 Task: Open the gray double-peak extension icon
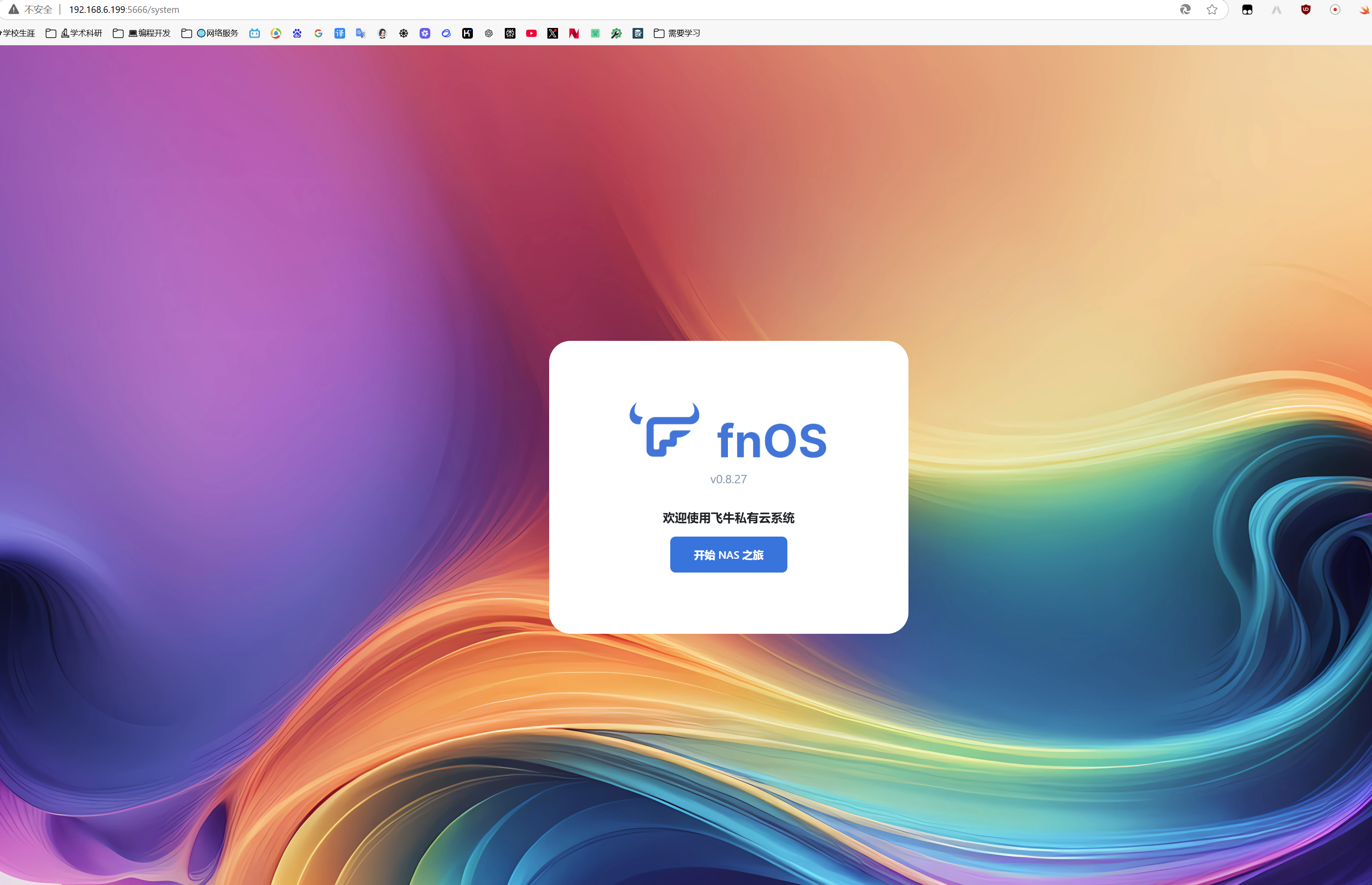tap(1276, 10)
